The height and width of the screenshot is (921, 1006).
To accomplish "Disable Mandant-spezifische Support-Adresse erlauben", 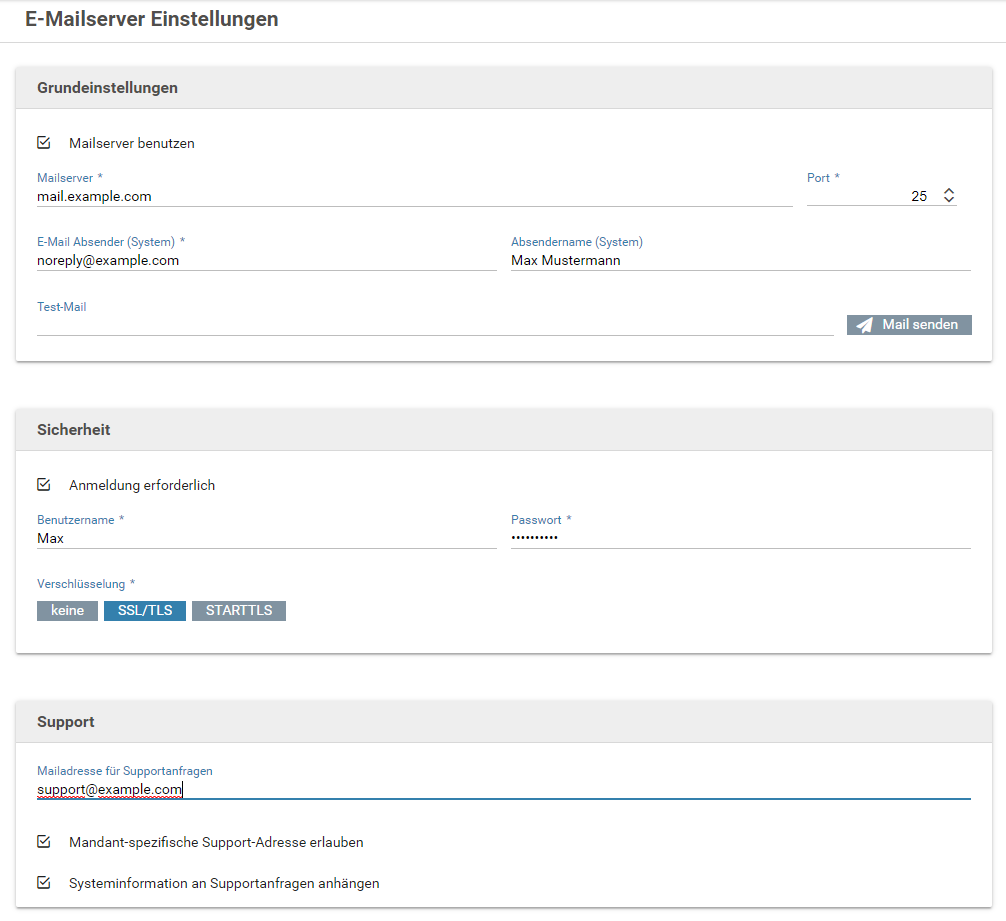I will click(44, 842).
